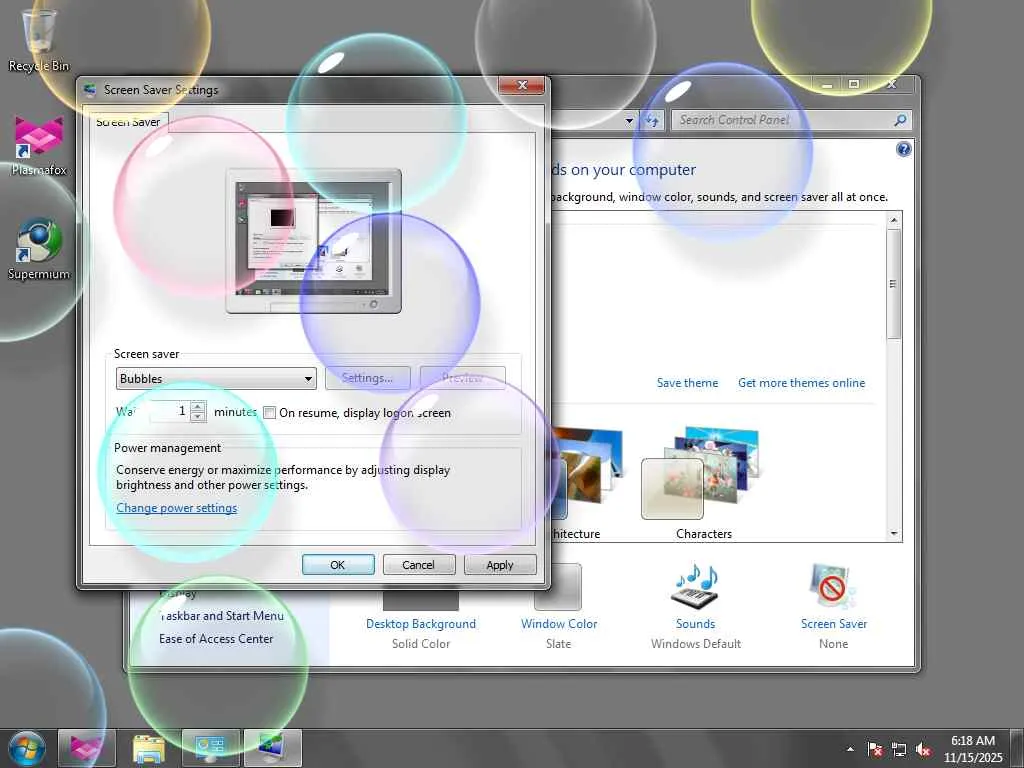
Task: Focus the Search Control Panel field
Action: point(782,120)
